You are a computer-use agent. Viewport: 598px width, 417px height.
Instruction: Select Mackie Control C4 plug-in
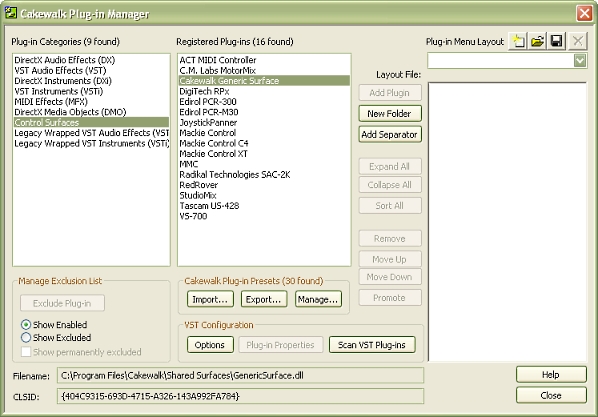(264, 143)
